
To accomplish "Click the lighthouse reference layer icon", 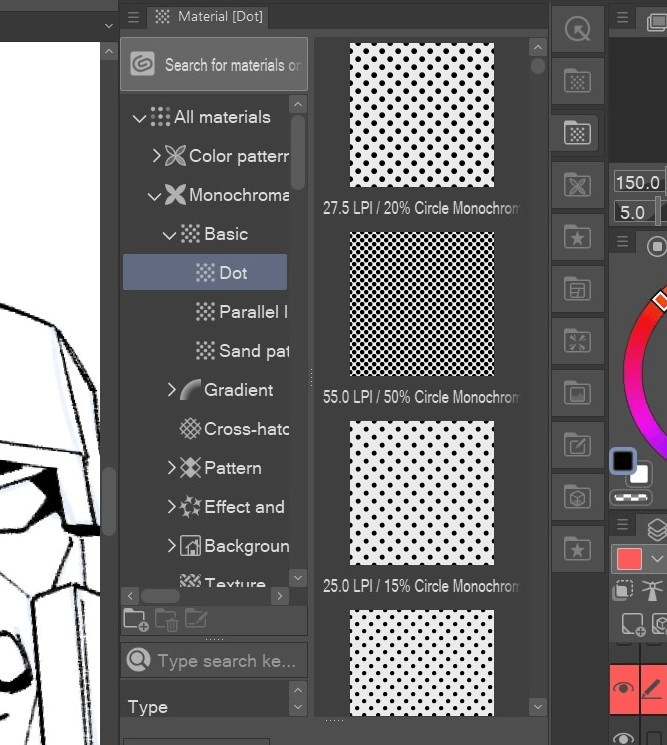I will point(652,591).
